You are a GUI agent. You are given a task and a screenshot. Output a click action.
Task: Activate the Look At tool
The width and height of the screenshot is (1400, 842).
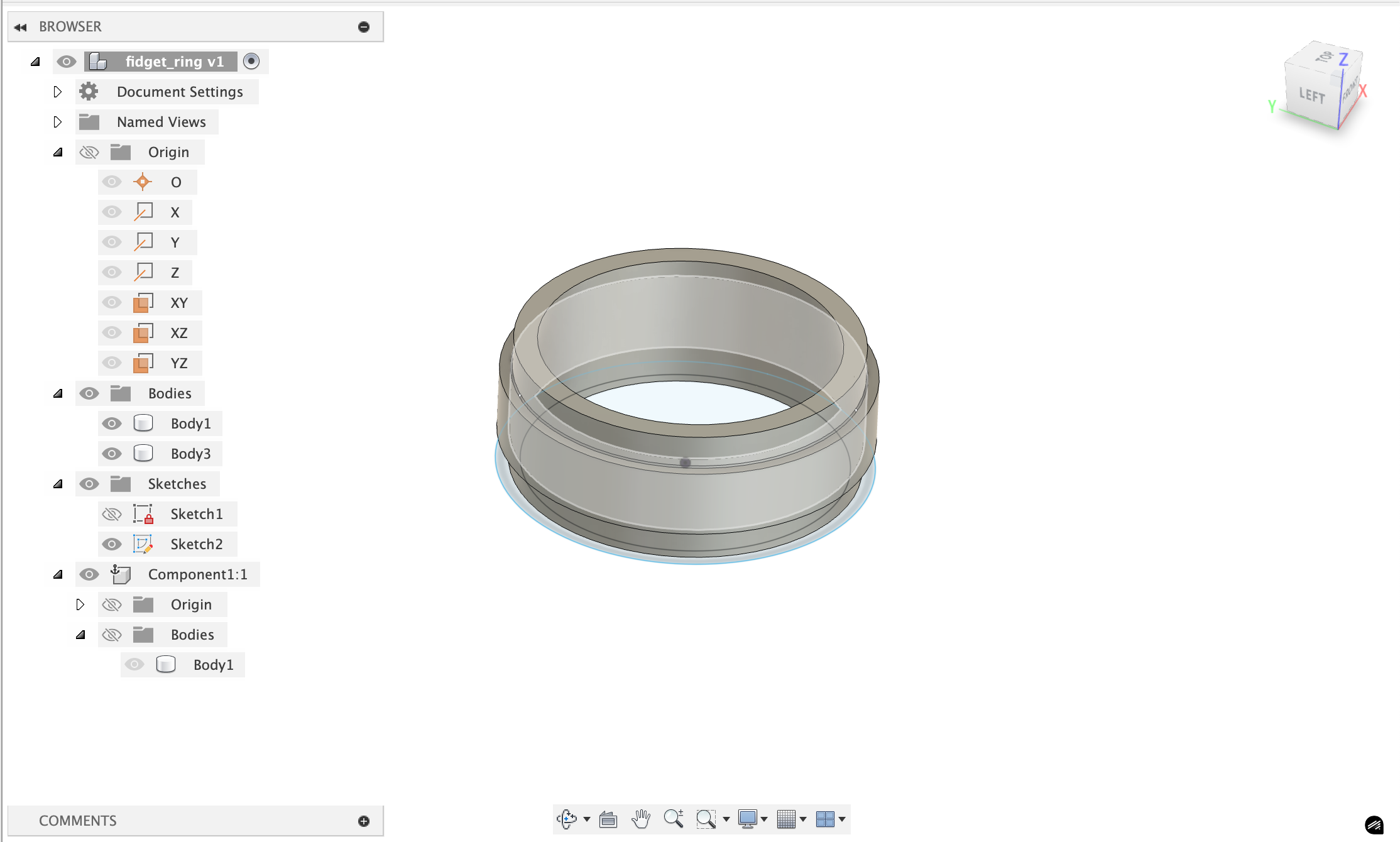(608, 819)
